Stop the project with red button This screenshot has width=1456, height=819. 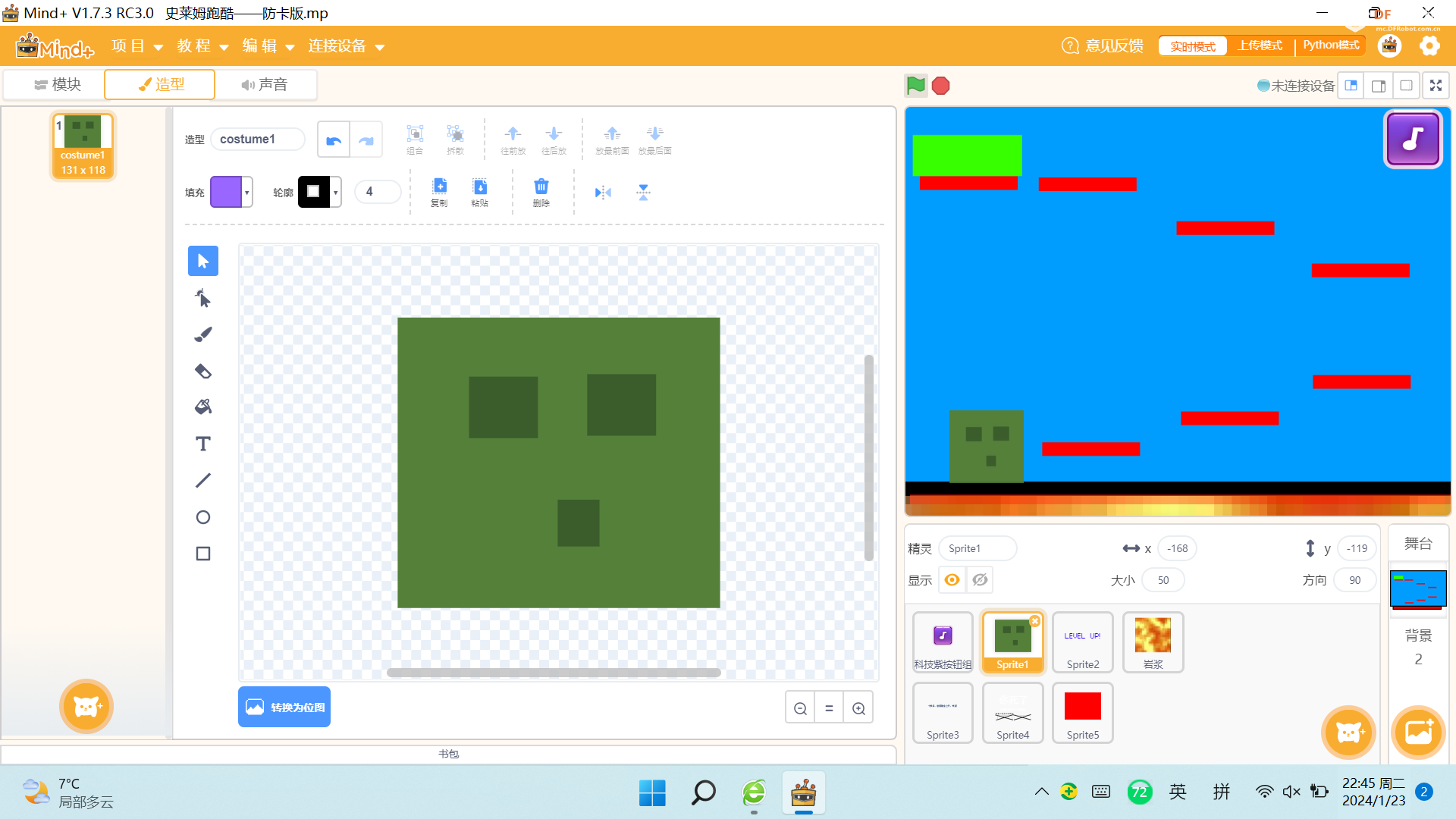tap(941, 86)
